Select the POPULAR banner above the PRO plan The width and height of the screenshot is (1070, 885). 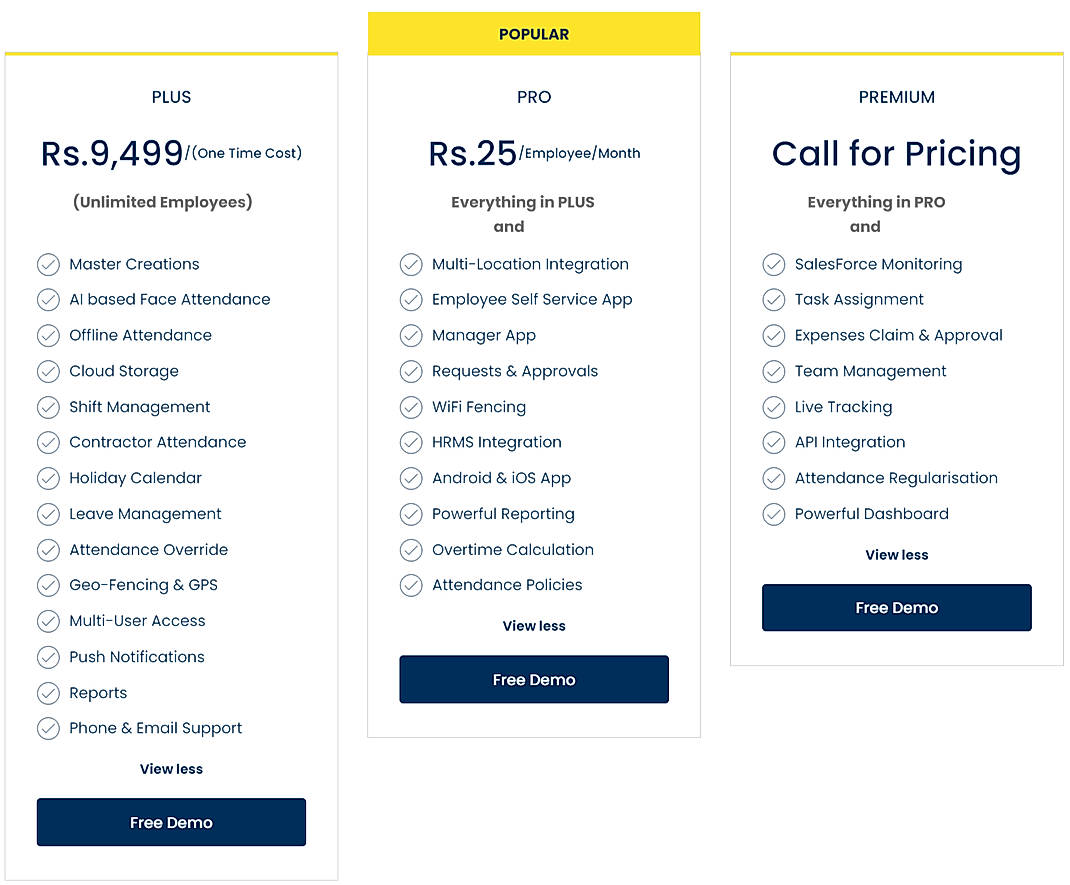(534, 33)
